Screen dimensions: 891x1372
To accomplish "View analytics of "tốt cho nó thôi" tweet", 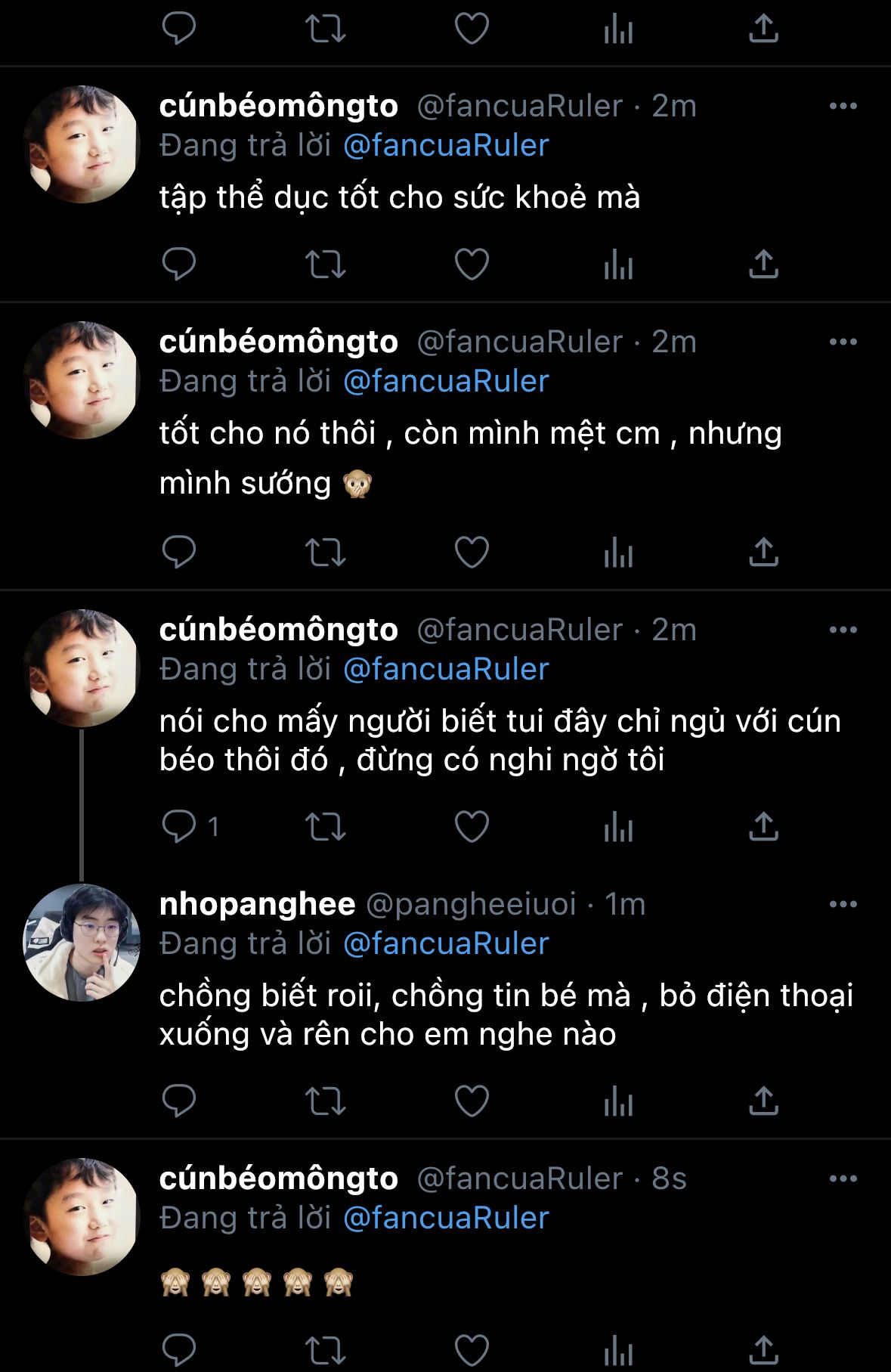I will [617, 552].
